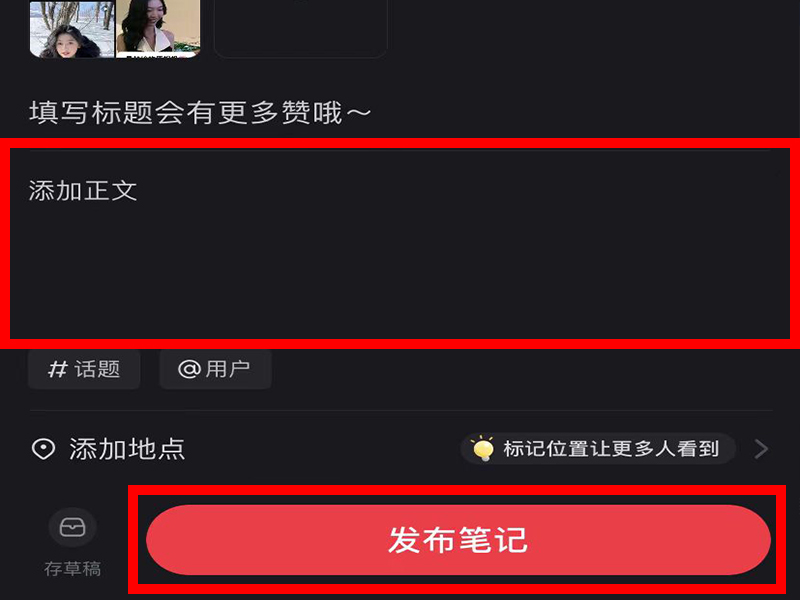
Task: Open the 添加地点 location row
Action: coord(401,449)
